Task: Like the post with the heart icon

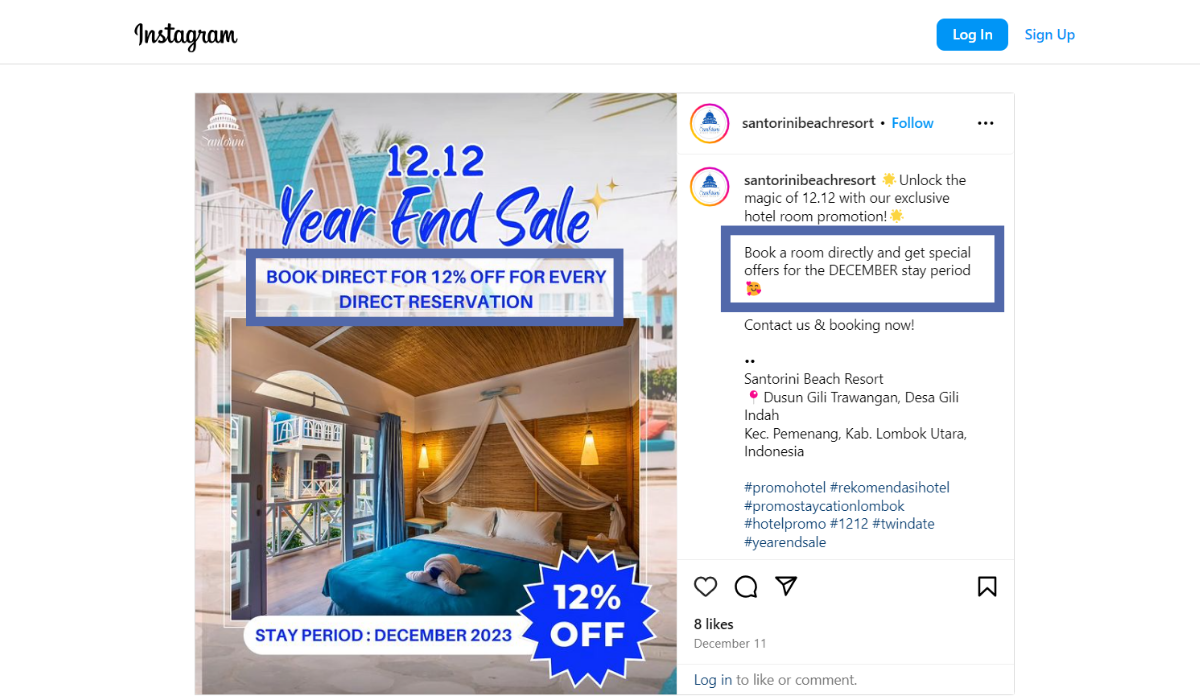Action: pyautogui.click(x=706, y=586)
